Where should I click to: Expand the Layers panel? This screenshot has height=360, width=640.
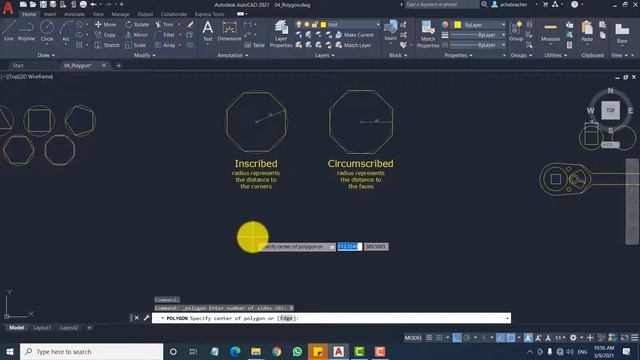324,55
